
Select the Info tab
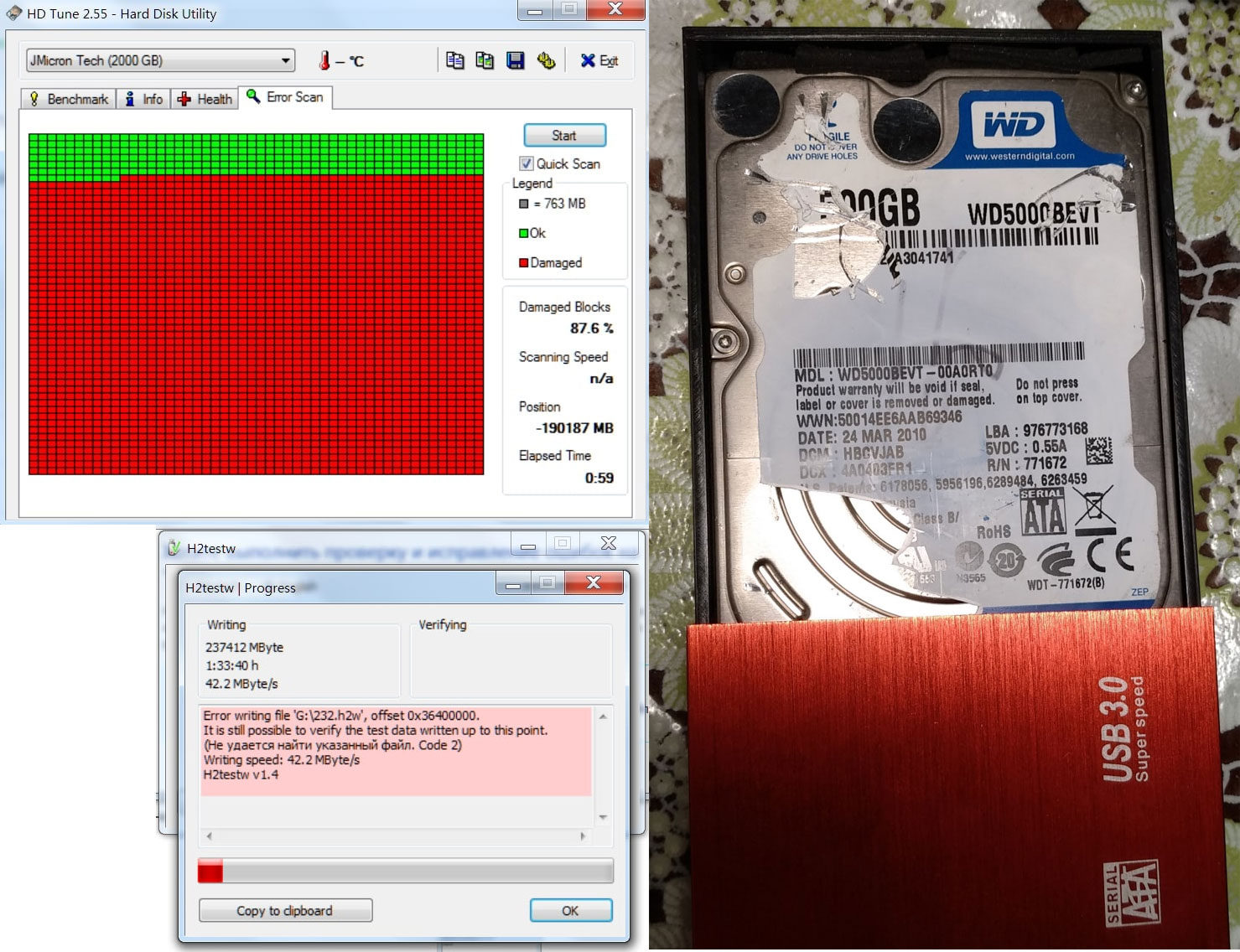pos(144,99)
